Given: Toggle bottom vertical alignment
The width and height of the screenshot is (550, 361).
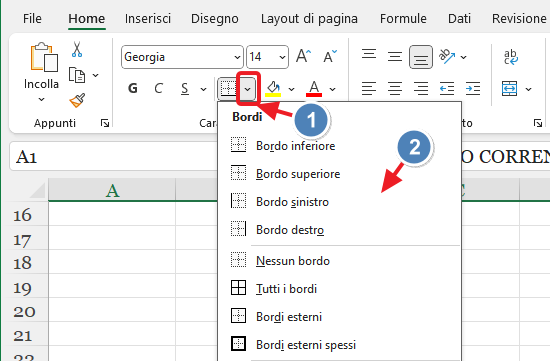Looking at the screenshot, I should [421, 56].
